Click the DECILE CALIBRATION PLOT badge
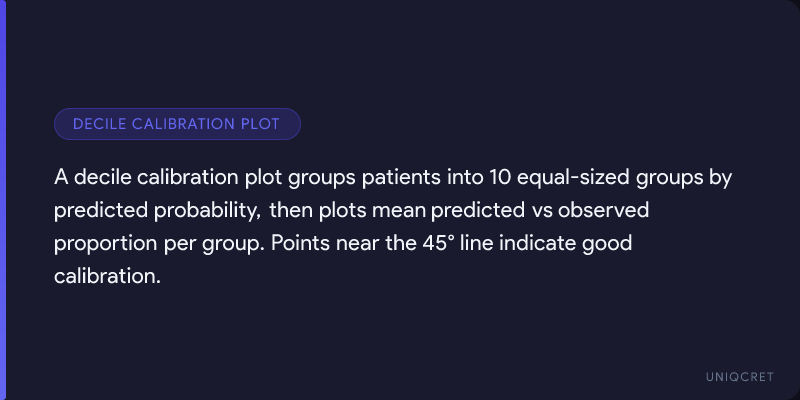This screenshot has width=800, height=400. click(x=177, y=124)
